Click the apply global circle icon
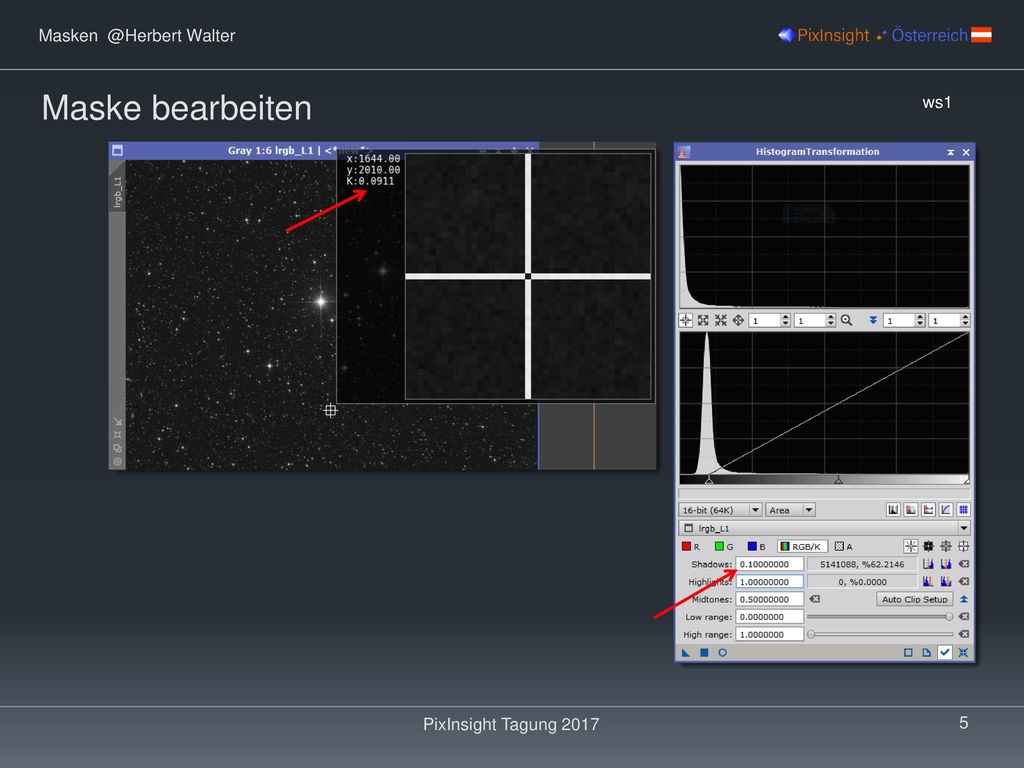The height and width of the screenshot is (768, 1024). click(x=722, y=652)
